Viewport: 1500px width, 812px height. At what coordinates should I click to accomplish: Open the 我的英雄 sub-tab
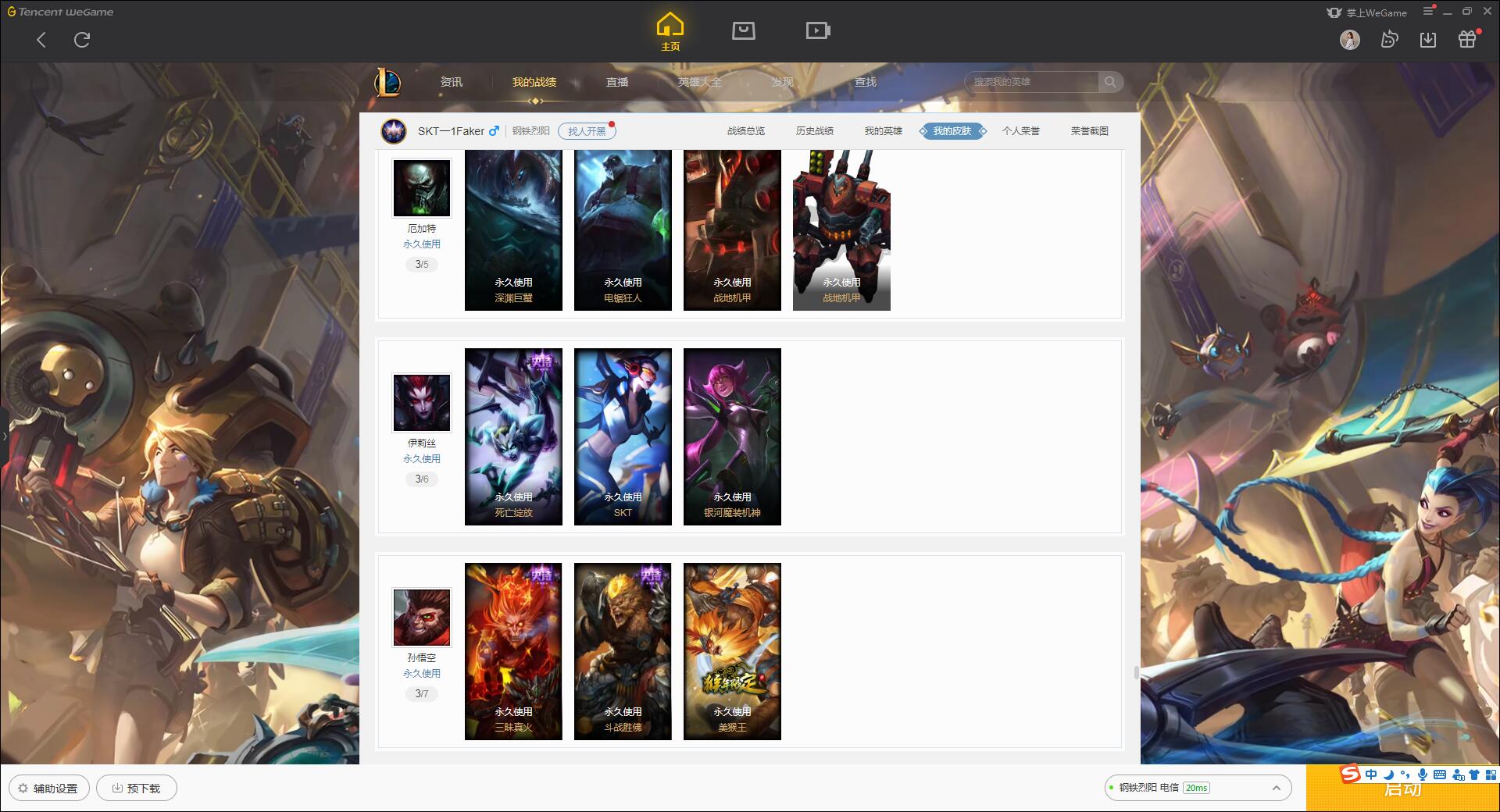coord(884,131)
